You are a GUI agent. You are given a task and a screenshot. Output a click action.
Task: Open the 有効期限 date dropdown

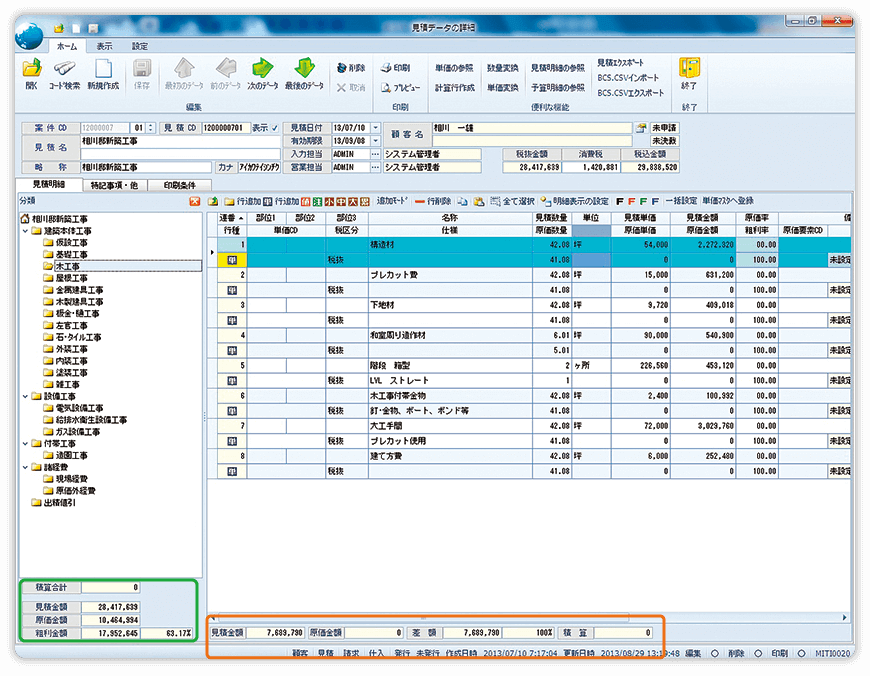click(x=376, y=141)
